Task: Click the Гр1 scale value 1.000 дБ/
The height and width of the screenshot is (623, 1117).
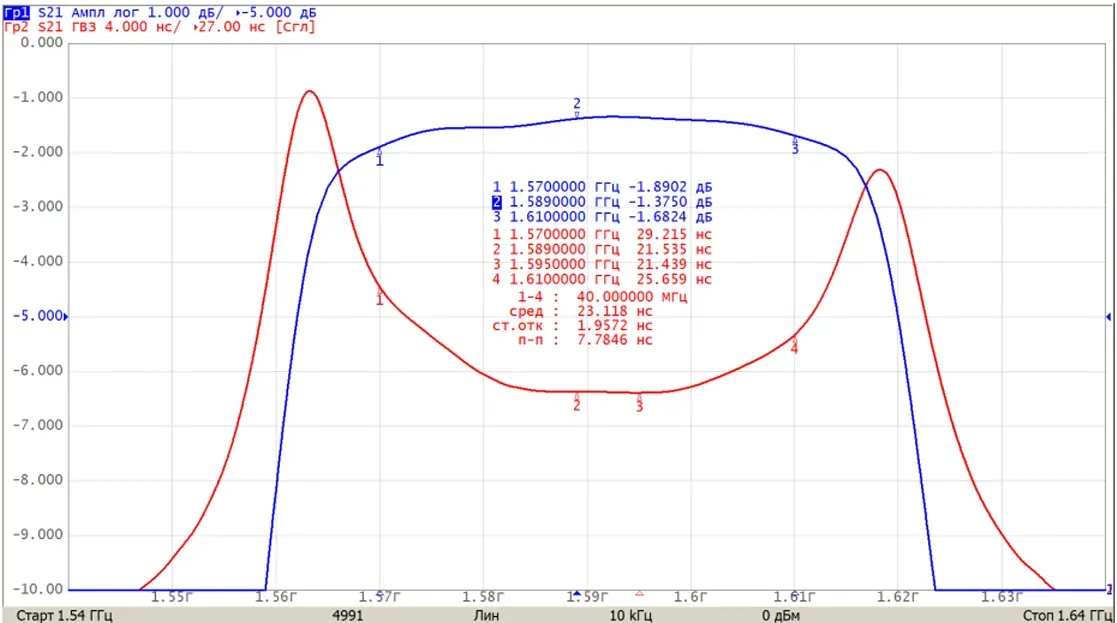Action: [x=185, y=12]
